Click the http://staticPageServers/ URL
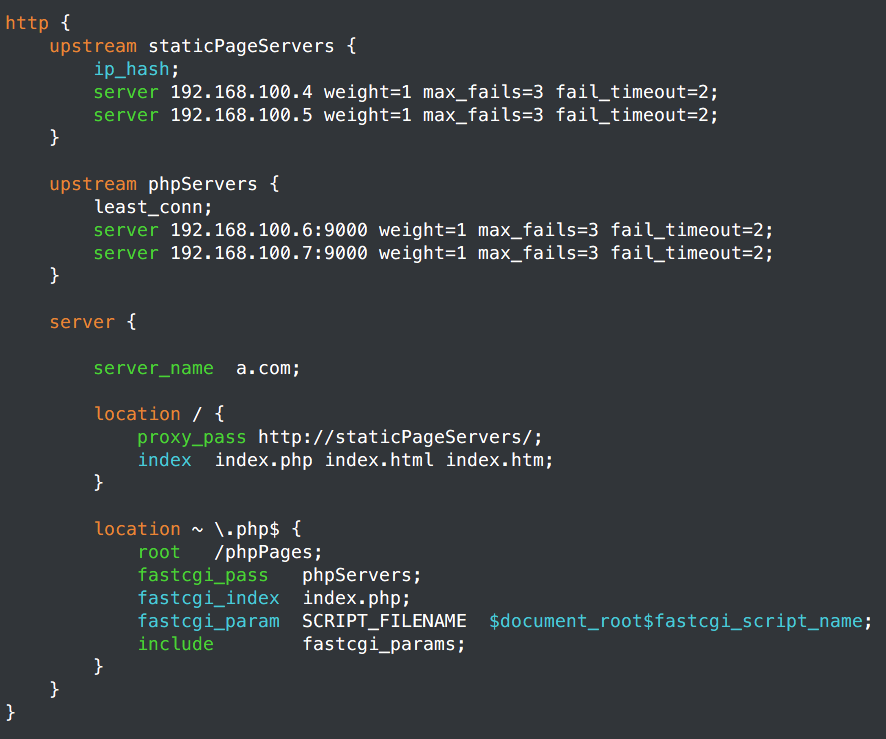Image resolution: width=886 pixels, height=739 pixels. (x=395, y=437)
